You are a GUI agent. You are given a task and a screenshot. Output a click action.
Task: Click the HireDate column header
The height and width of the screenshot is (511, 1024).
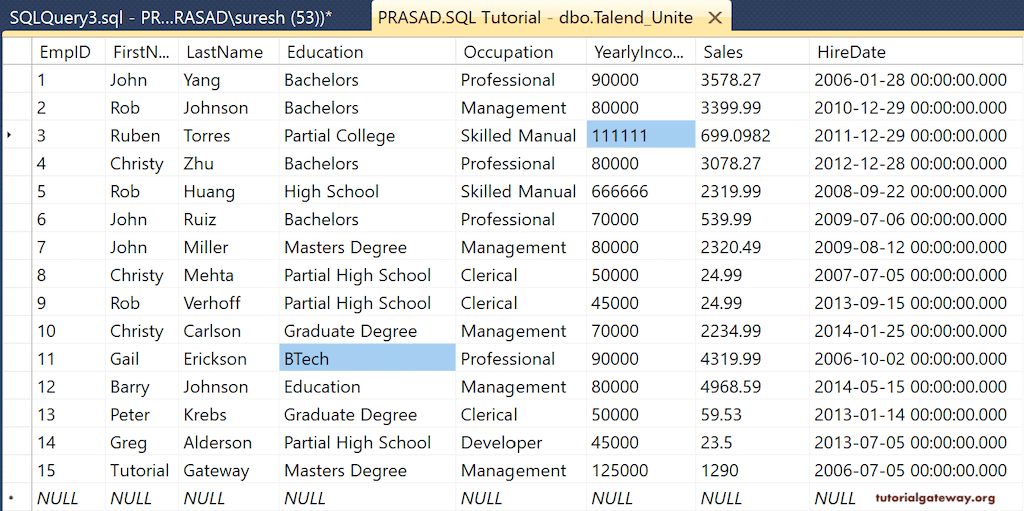click(851, 52)
